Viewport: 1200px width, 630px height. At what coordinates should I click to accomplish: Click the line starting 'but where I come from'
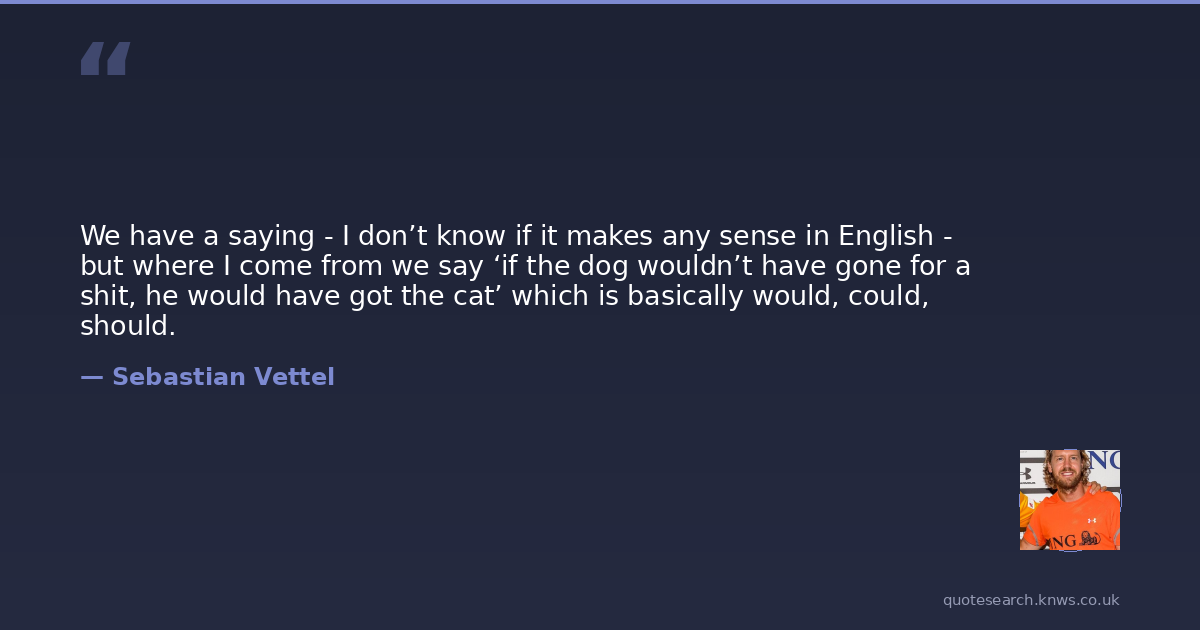pyautogui.click(x=525, y=266)
